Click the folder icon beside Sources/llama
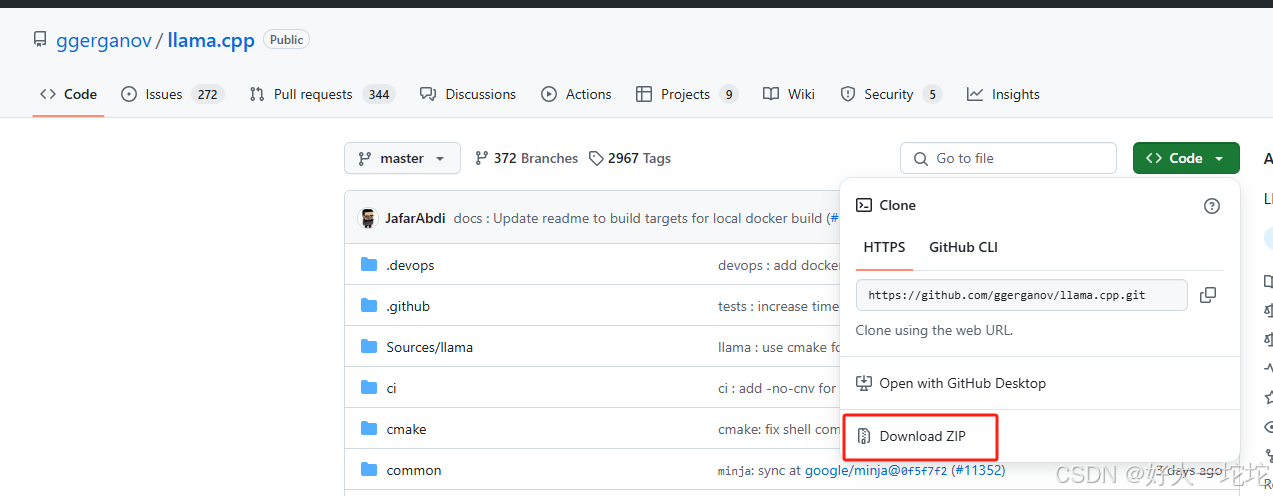 coord(369,347)
